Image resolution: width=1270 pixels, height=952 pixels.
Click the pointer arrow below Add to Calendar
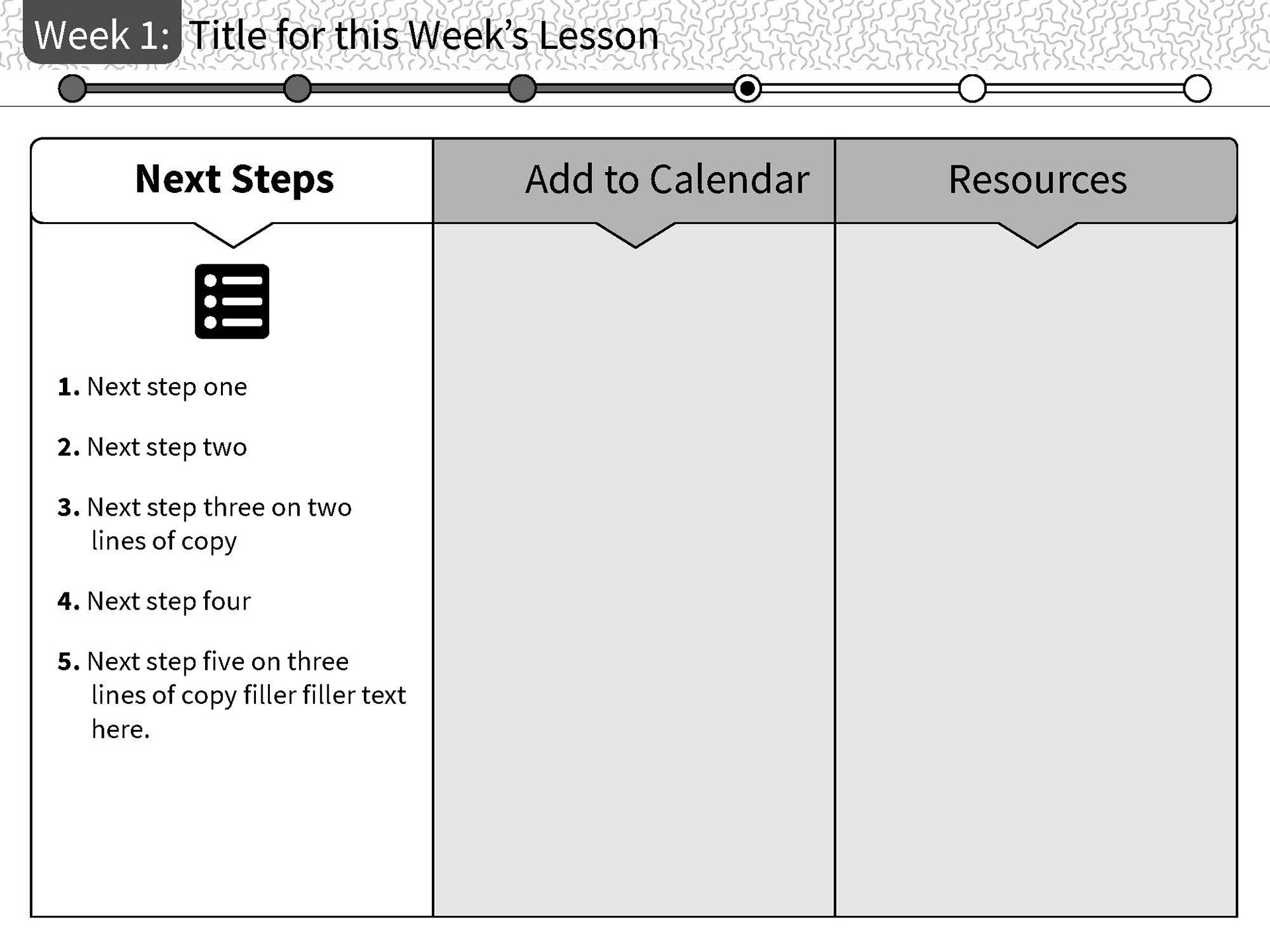(x=635, y=235)
